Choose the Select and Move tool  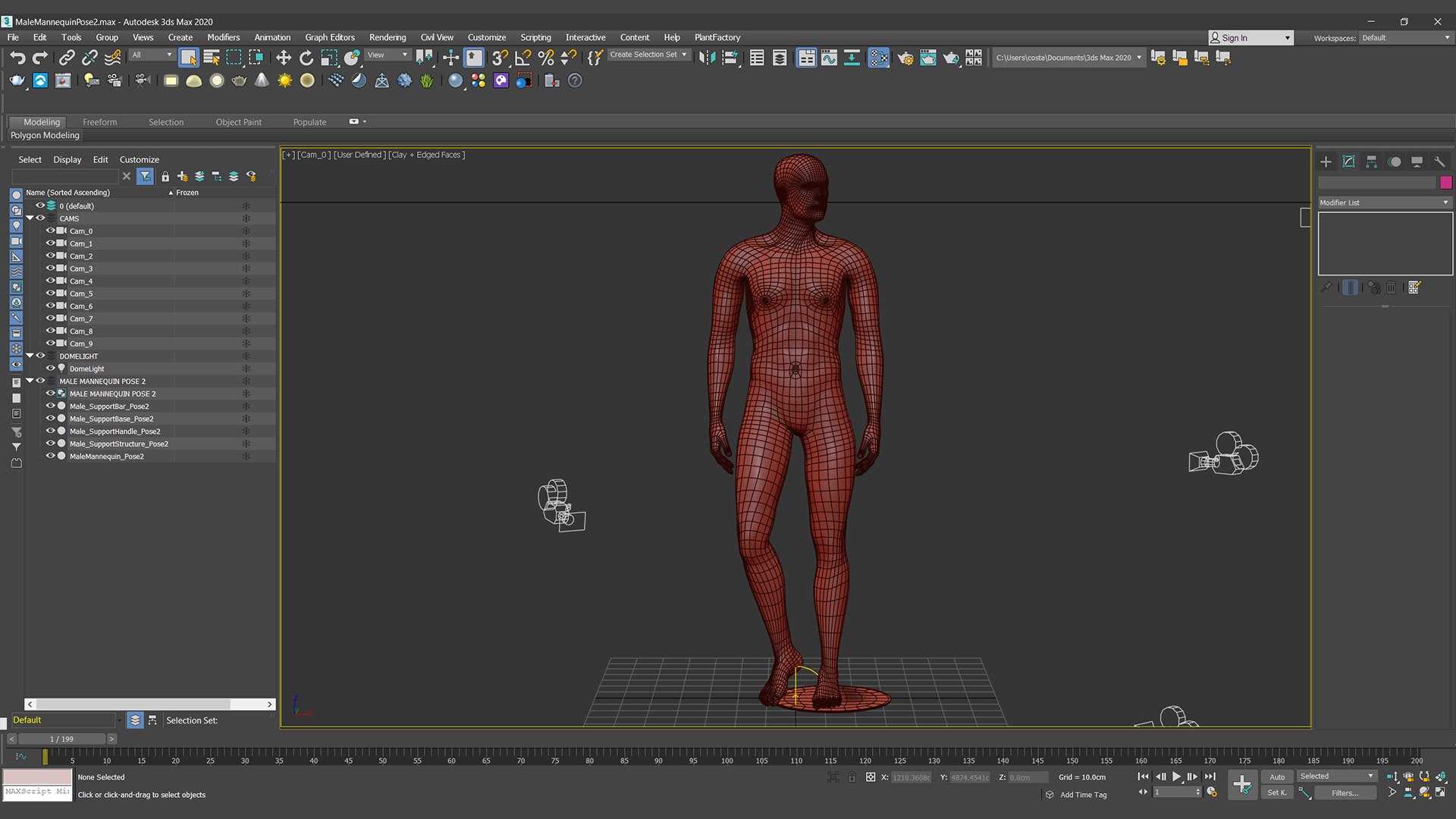(x=283, y=58)
